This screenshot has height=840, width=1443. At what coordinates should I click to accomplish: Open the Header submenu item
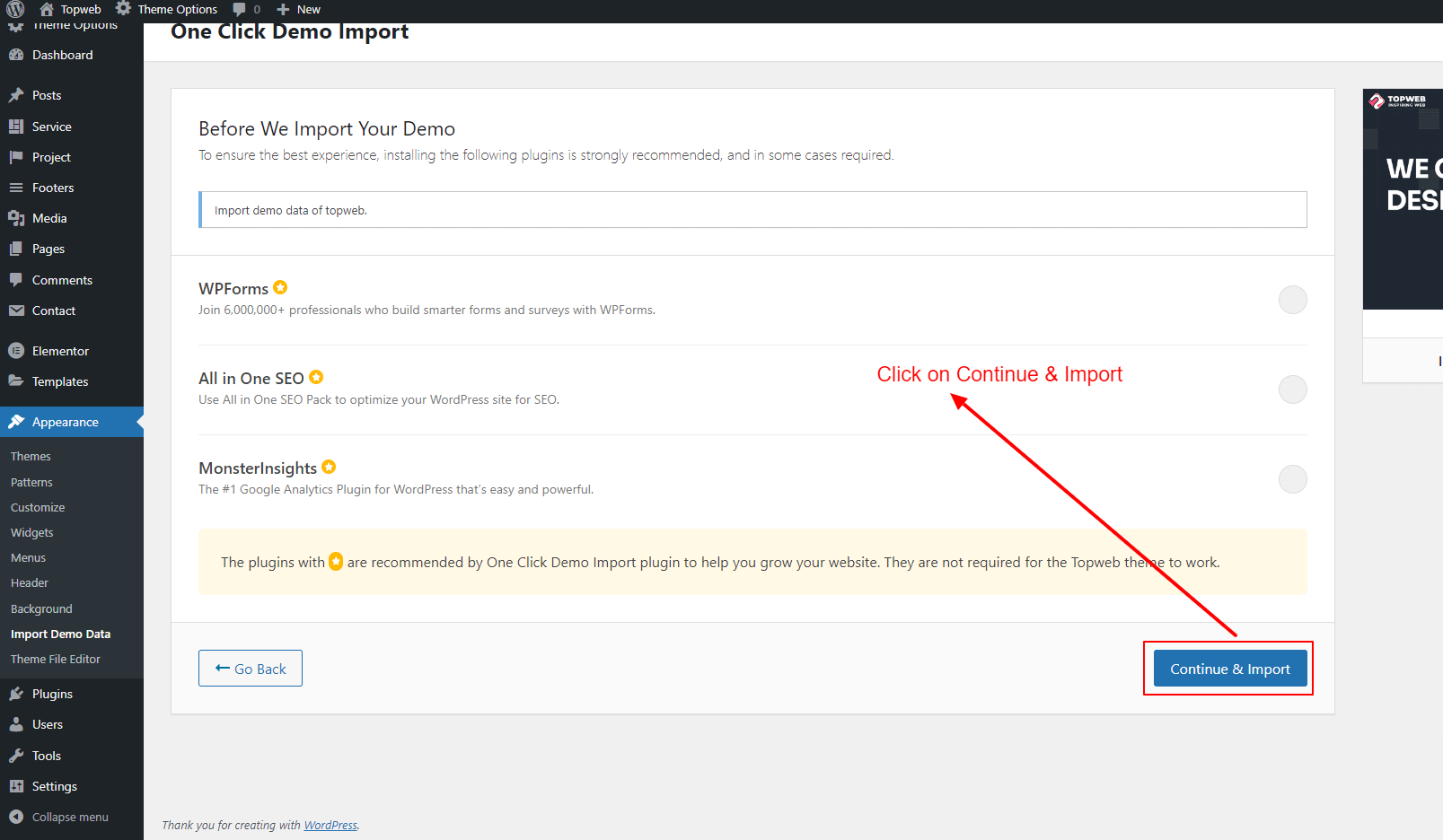pyautogui.click(x=30, y=582)
